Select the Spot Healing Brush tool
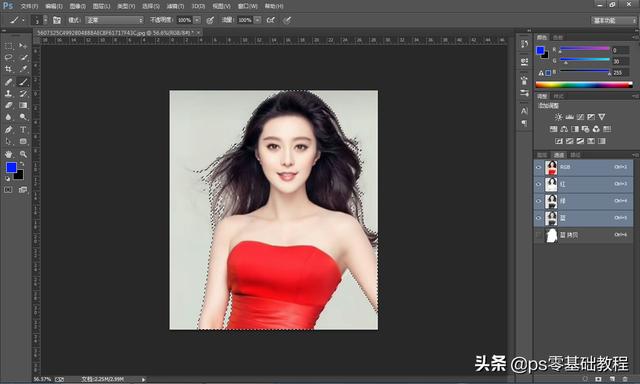Image resolution: width=640 pixels, height=384 pixels. 9,82
